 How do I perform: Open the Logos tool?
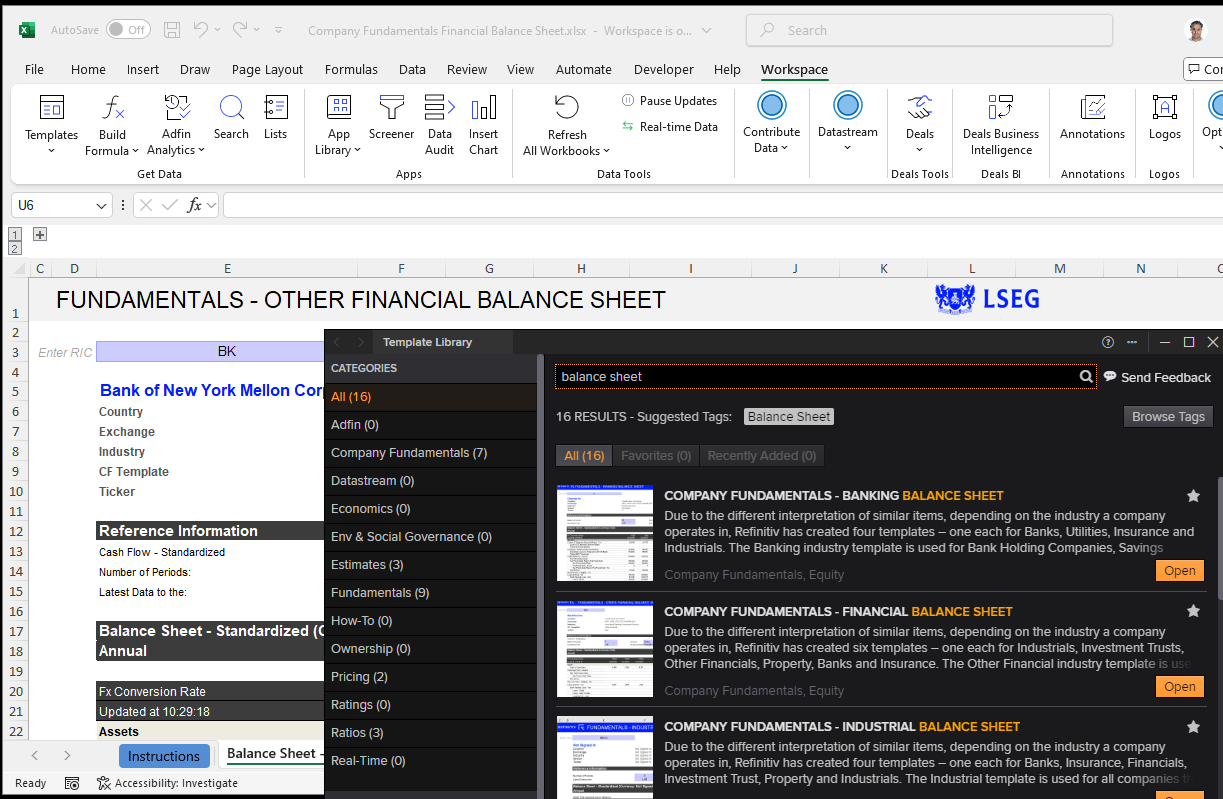click(1164, 117)
